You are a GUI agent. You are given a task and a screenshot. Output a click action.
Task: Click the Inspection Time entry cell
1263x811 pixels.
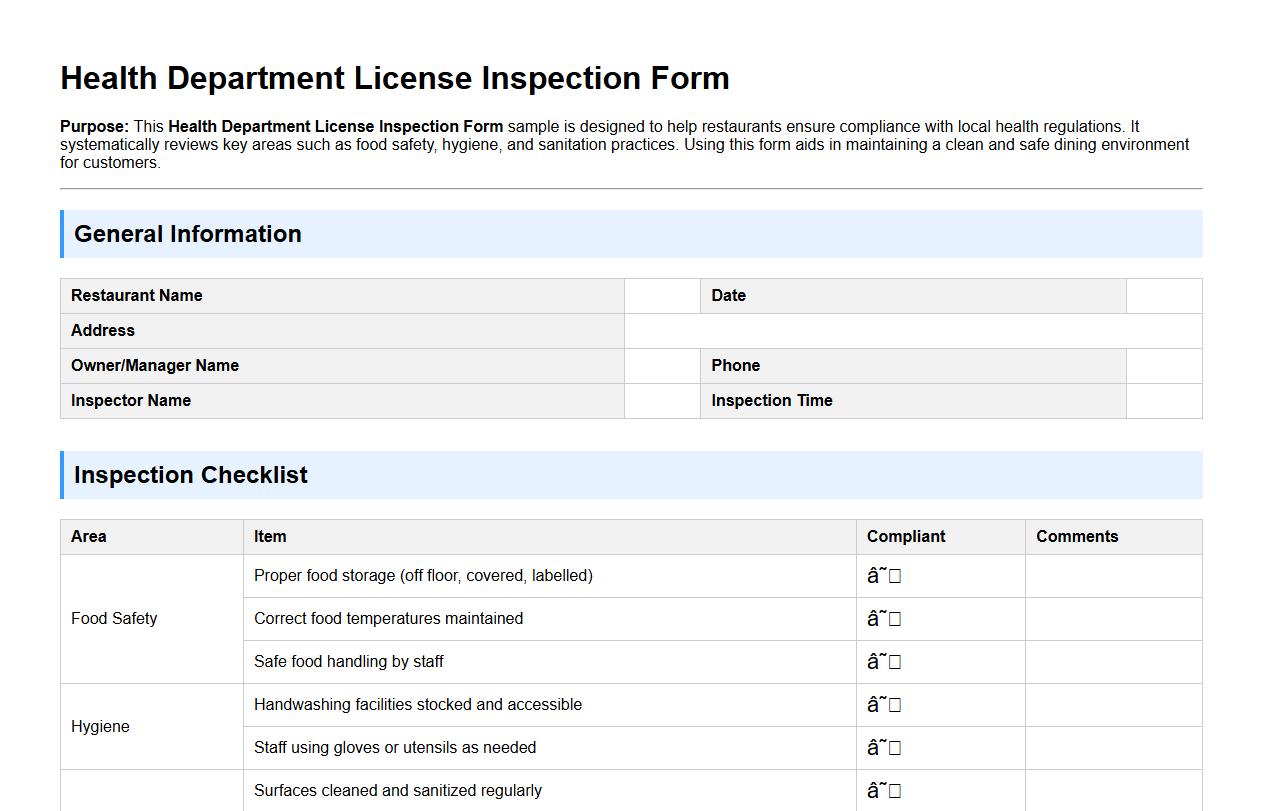point(1163,400)
